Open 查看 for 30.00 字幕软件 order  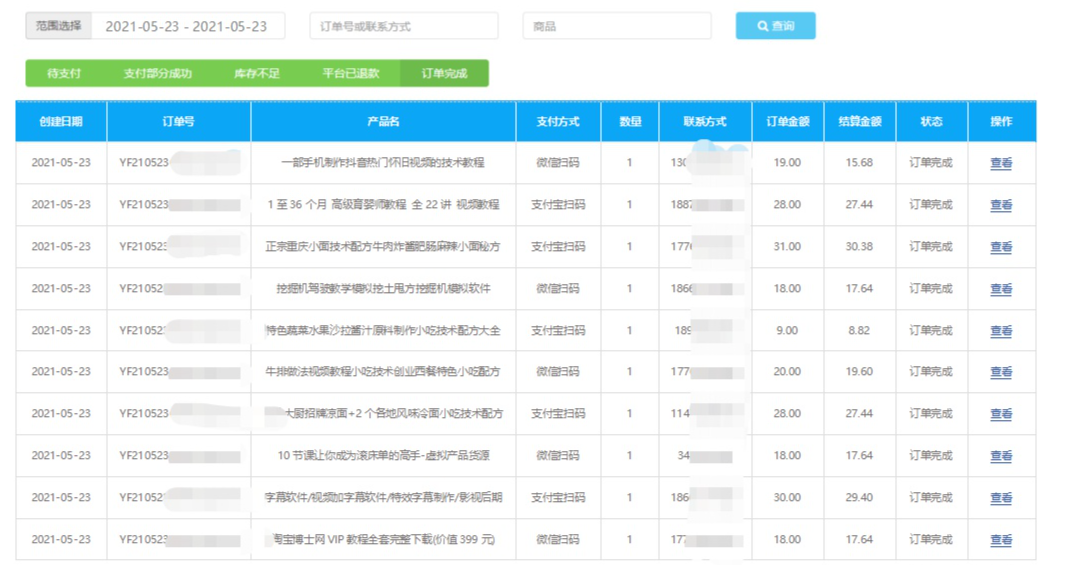pyautogui.click(x=1000, y=498)
